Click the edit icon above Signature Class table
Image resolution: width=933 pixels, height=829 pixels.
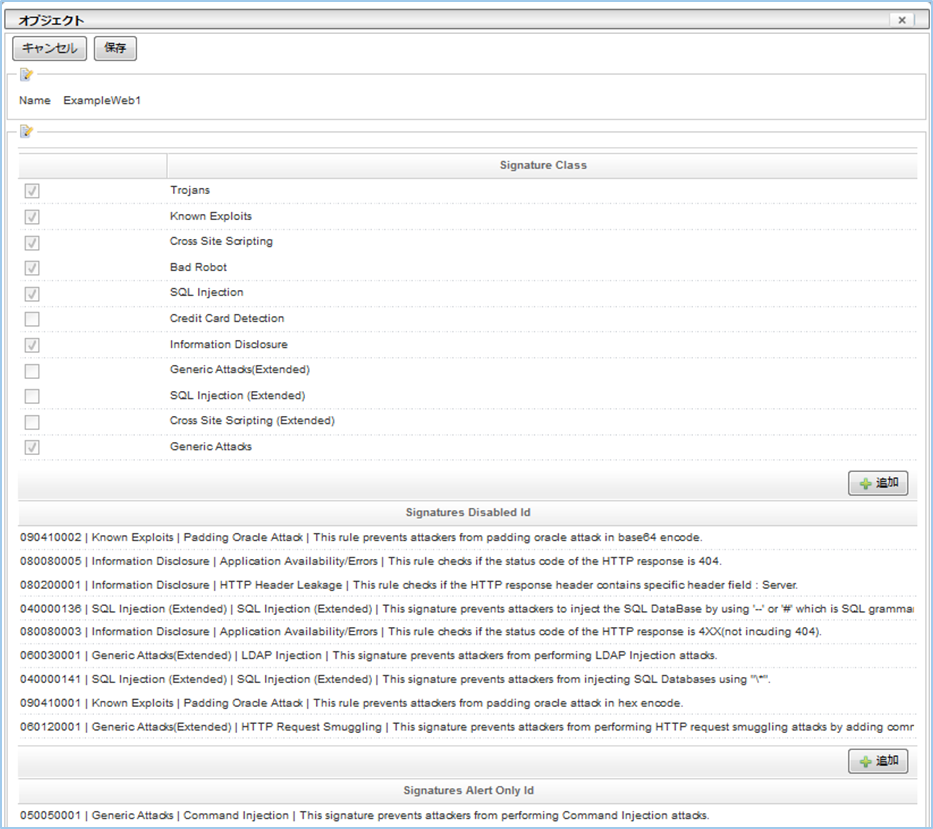[27, 131]
